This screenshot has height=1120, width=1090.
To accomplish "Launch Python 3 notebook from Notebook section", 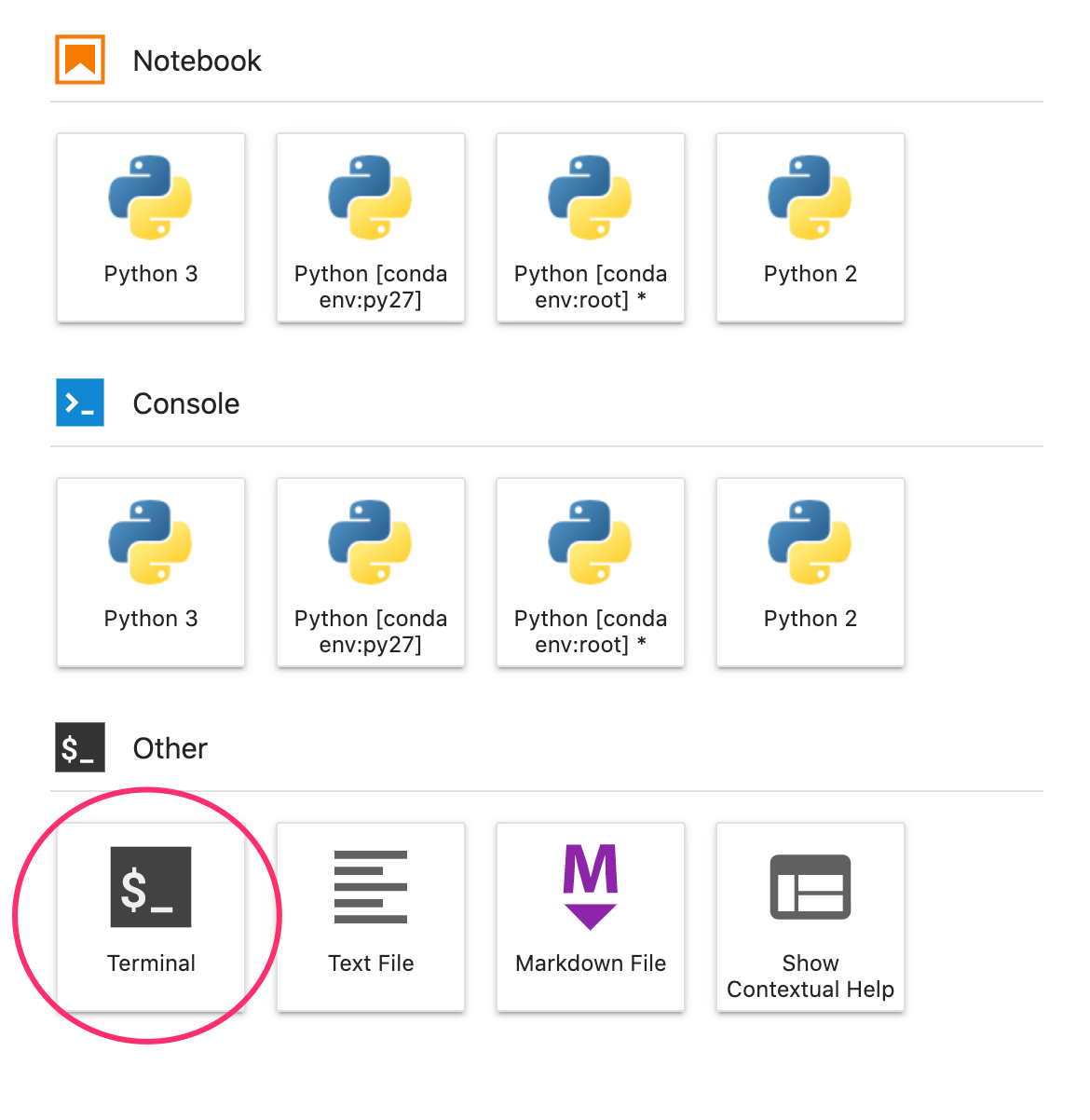I will coord(151,227).
